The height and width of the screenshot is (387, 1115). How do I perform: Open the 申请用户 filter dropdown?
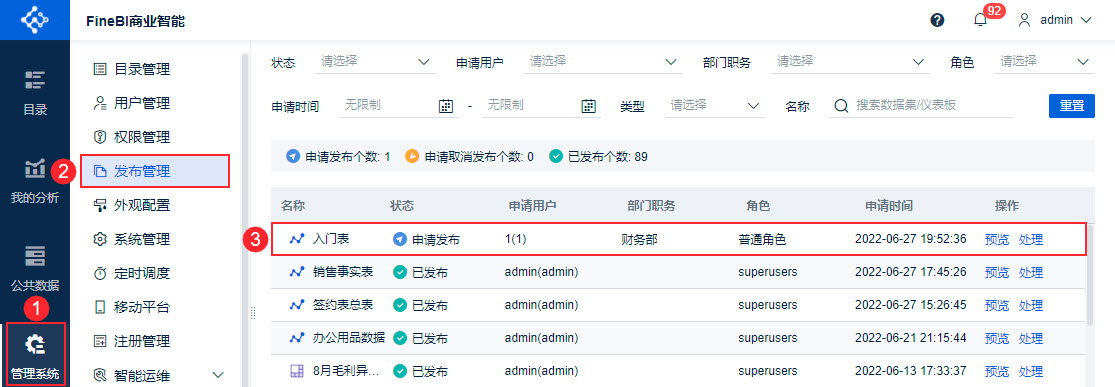(x=602, y=62)
